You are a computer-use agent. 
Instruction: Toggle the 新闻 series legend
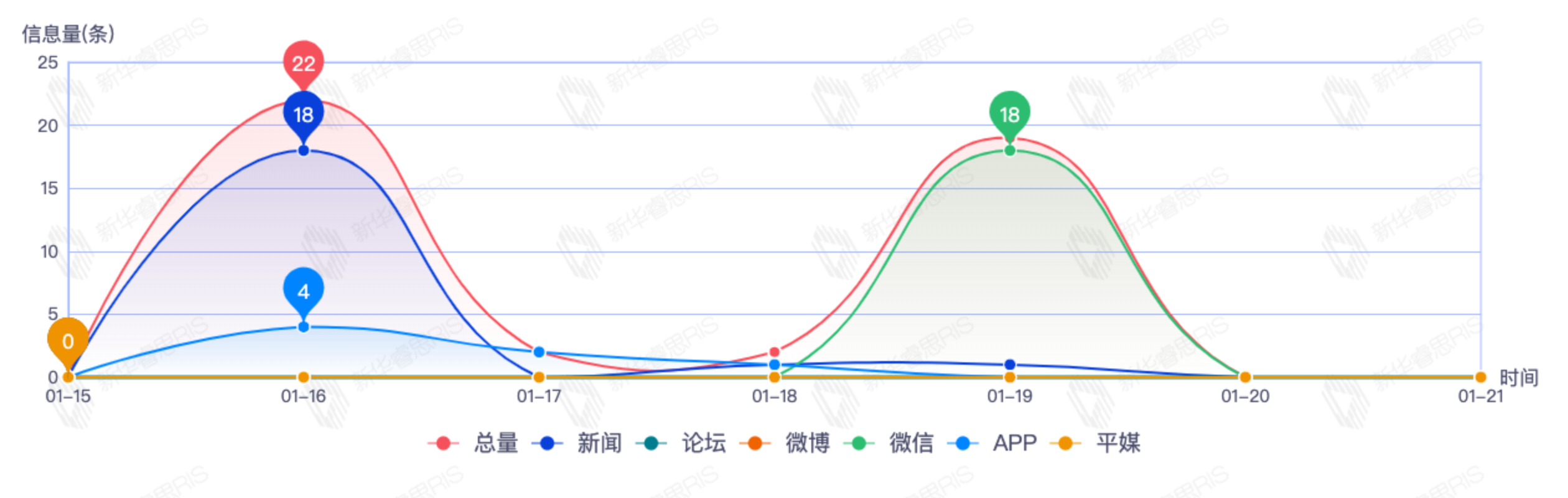pyautogui.click(x=578, y=443)
